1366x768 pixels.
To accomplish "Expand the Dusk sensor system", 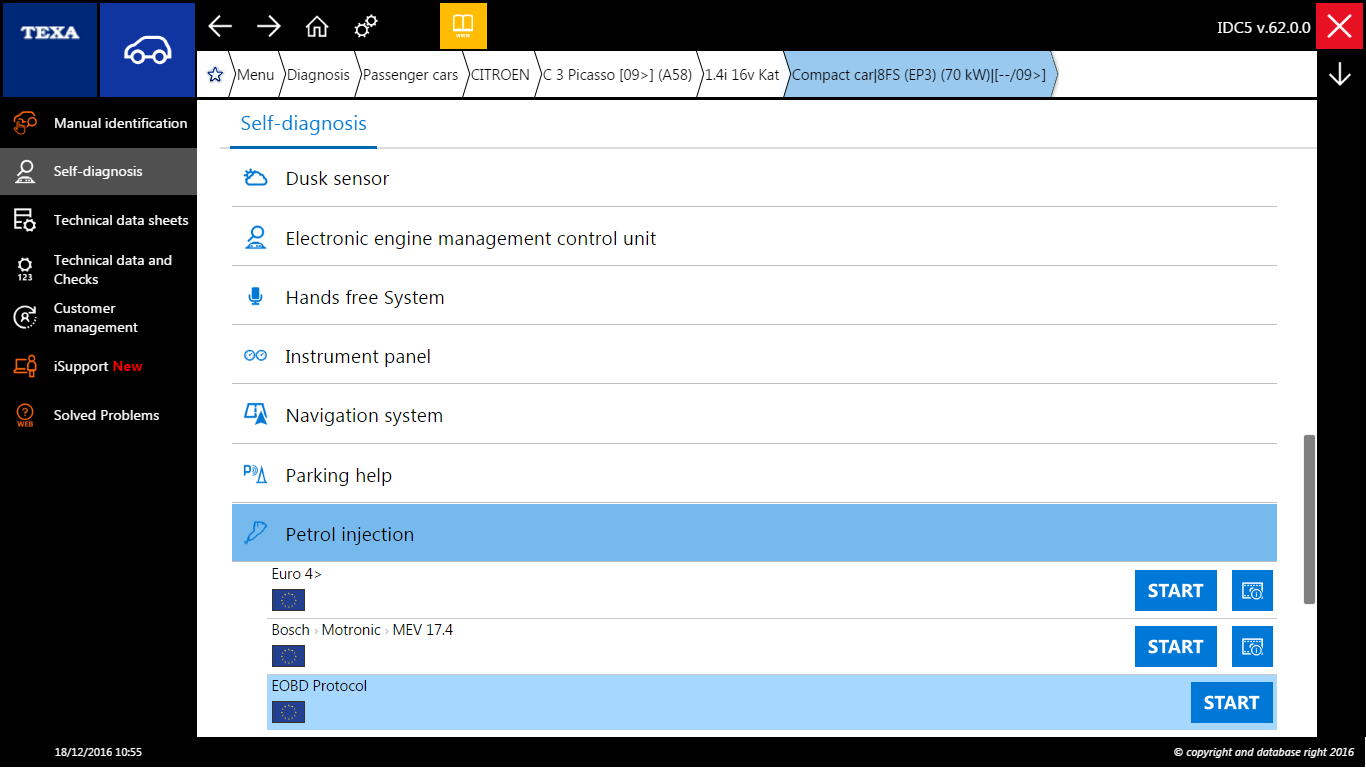I will (x=754, y=178).
